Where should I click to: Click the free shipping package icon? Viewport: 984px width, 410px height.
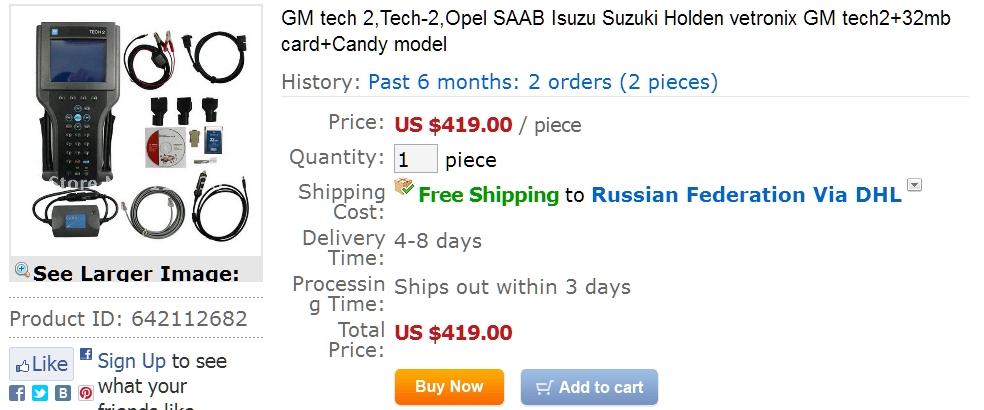[x=404, y=187]
